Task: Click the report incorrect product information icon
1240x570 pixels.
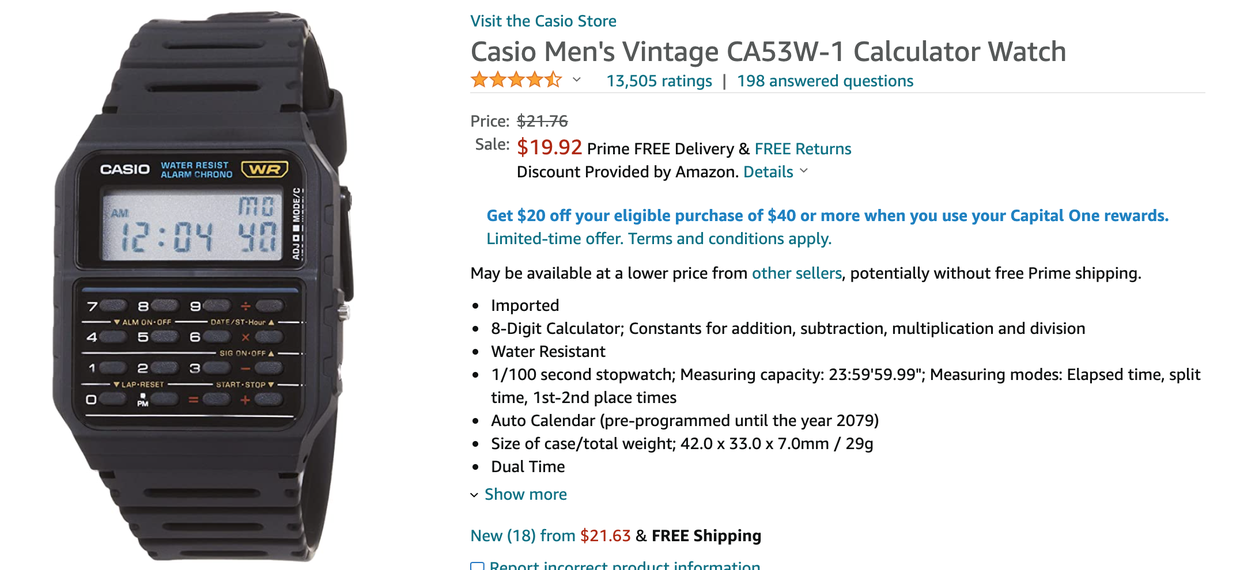Action: 478,567
